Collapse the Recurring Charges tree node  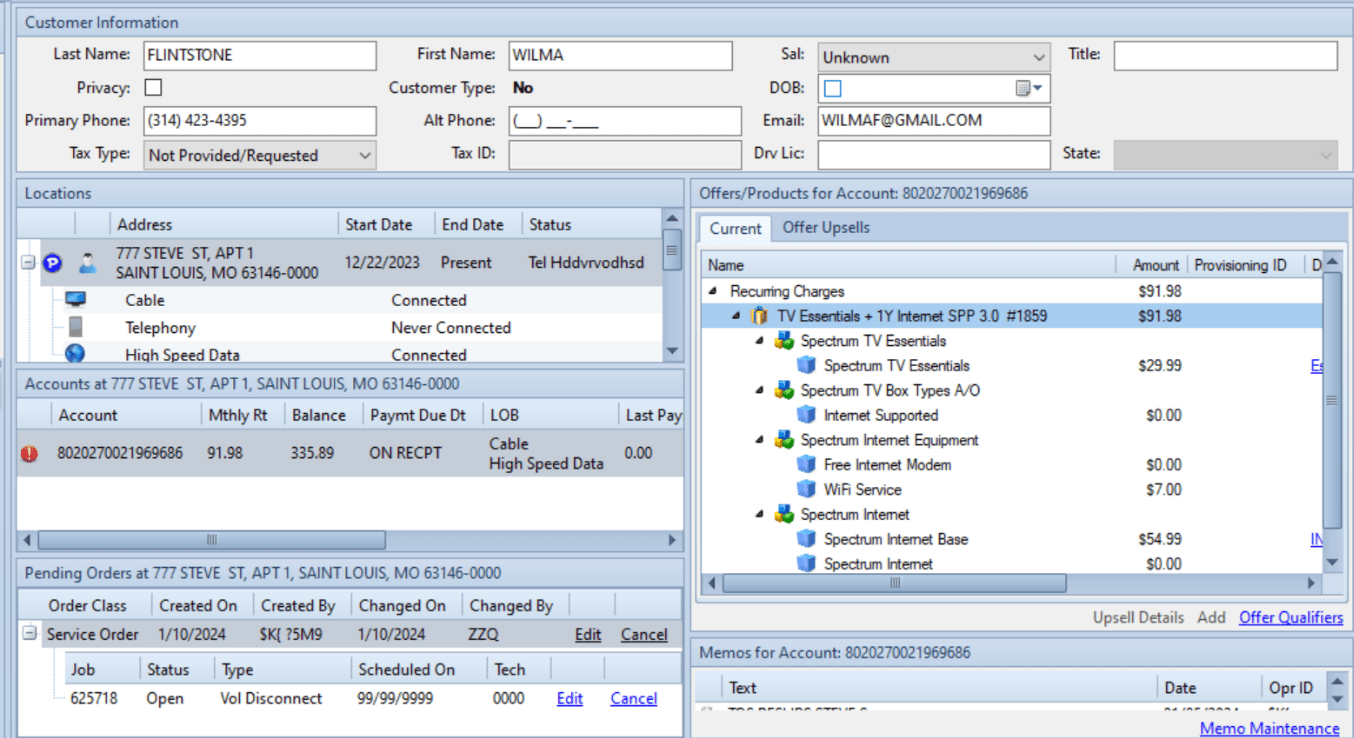tap(713, 291)
